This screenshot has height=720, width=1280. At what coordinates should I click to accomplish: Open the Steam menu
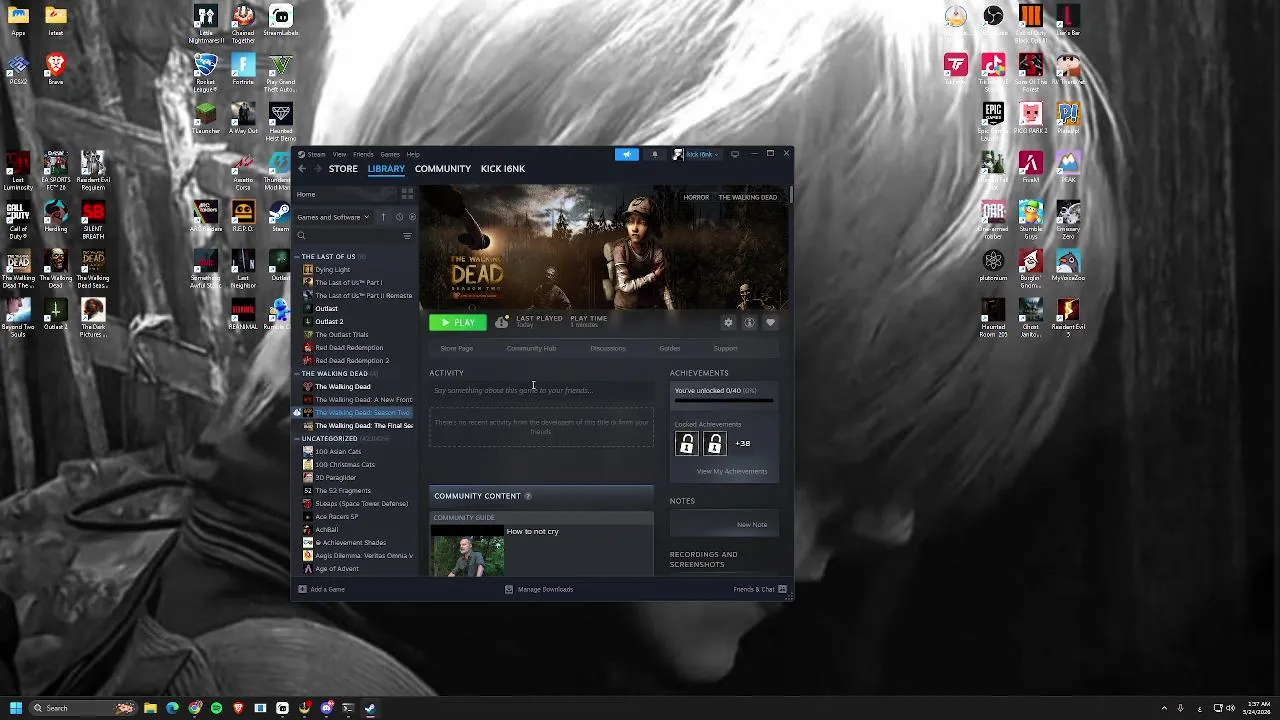click(316, 154)
